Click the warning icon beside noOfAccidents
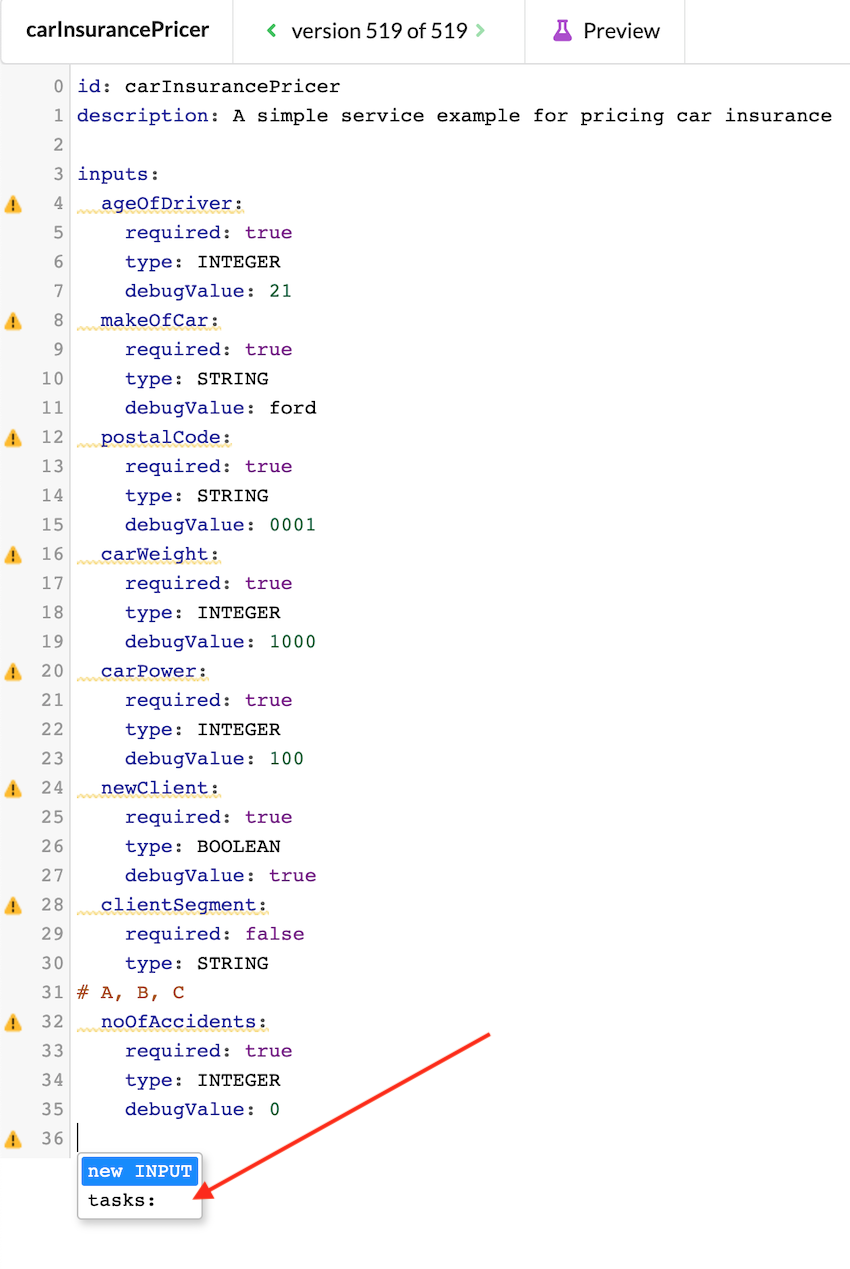Viewport: 850px width, 1269px height. [13, 1022]
